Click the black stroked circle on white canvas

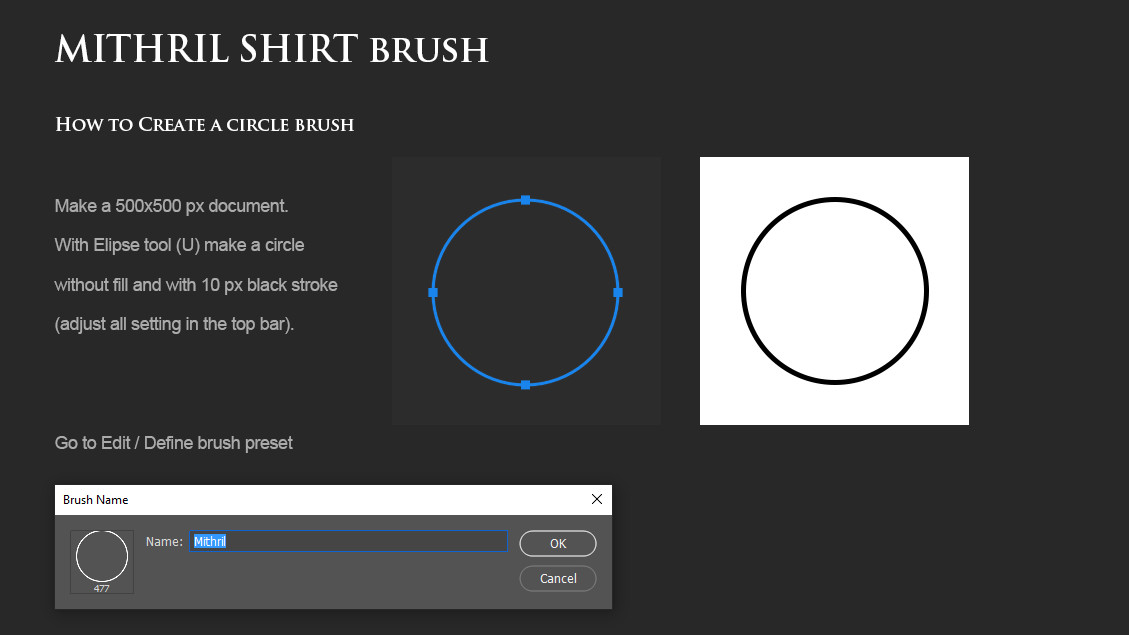click(x=743, y=291)
